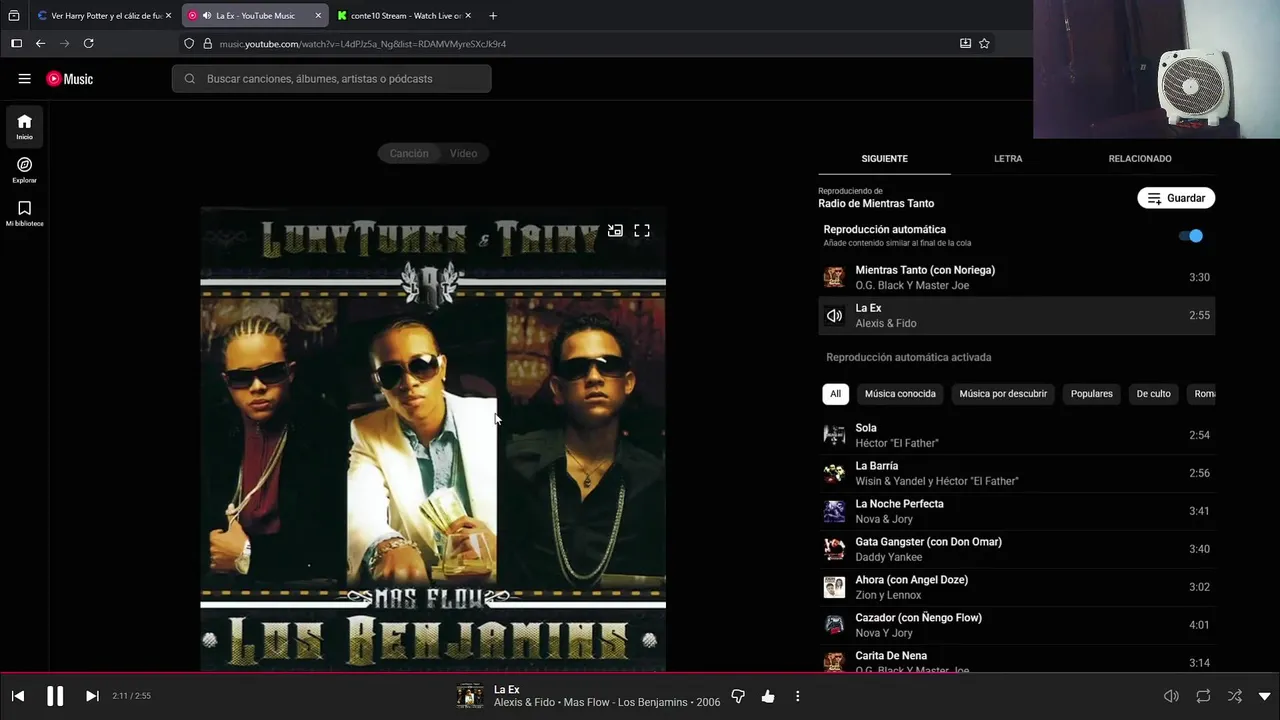Screen dimensions: 1280x720
Task: Click the Sola song thumbnail
Action: 834,435
